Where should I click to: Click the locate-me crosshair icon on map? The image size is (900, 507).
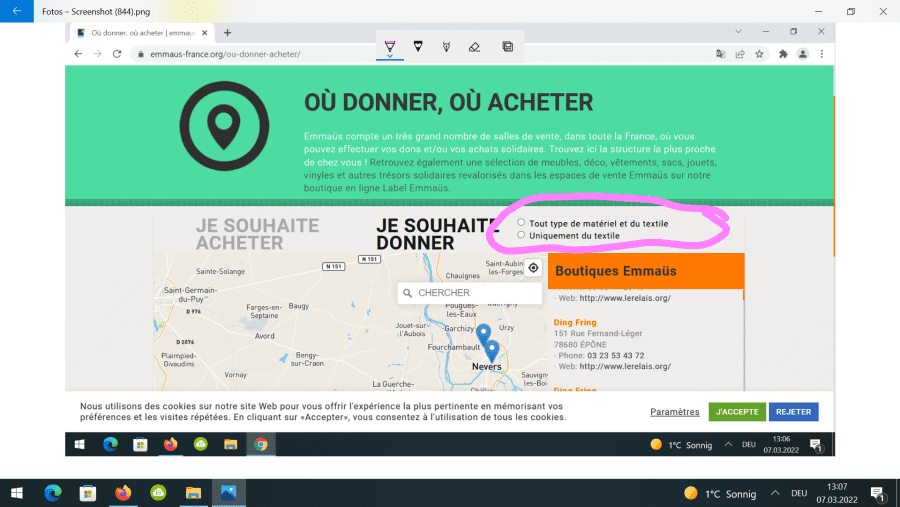[533, 268]
